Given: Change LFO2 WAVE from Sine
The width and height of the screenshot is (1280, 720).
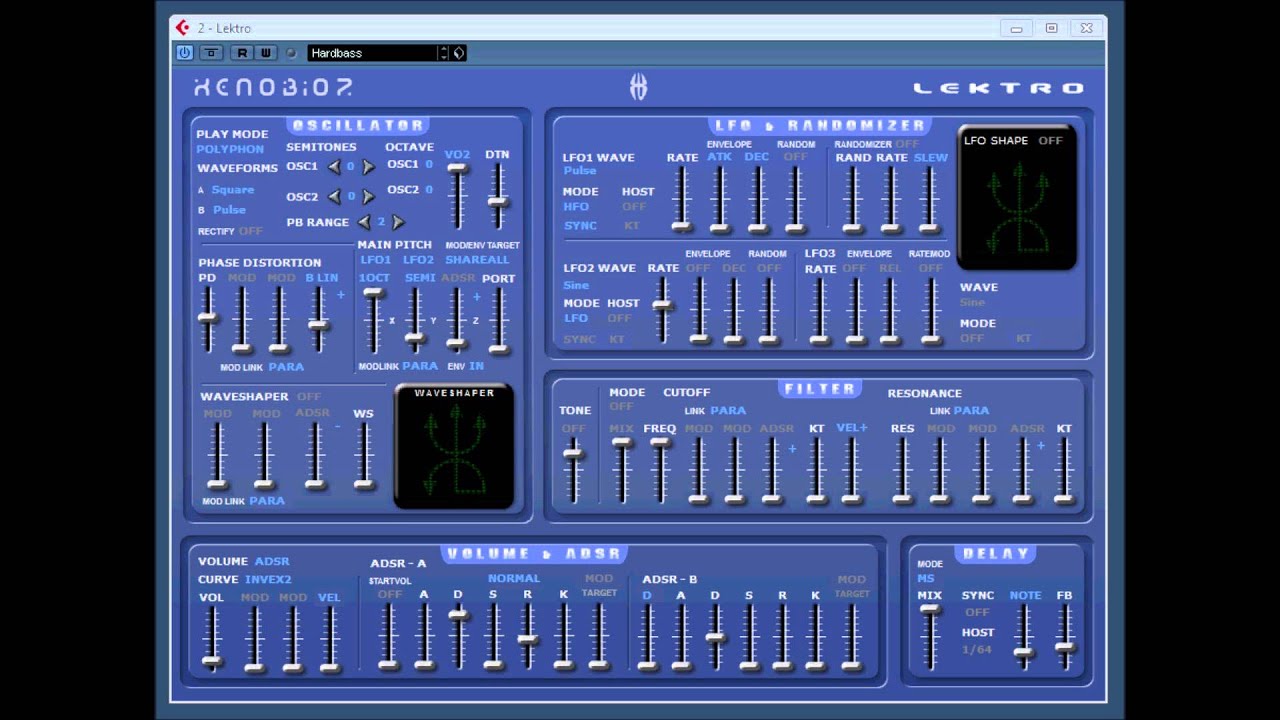Looking at the screenshot, I should (576, 285).
